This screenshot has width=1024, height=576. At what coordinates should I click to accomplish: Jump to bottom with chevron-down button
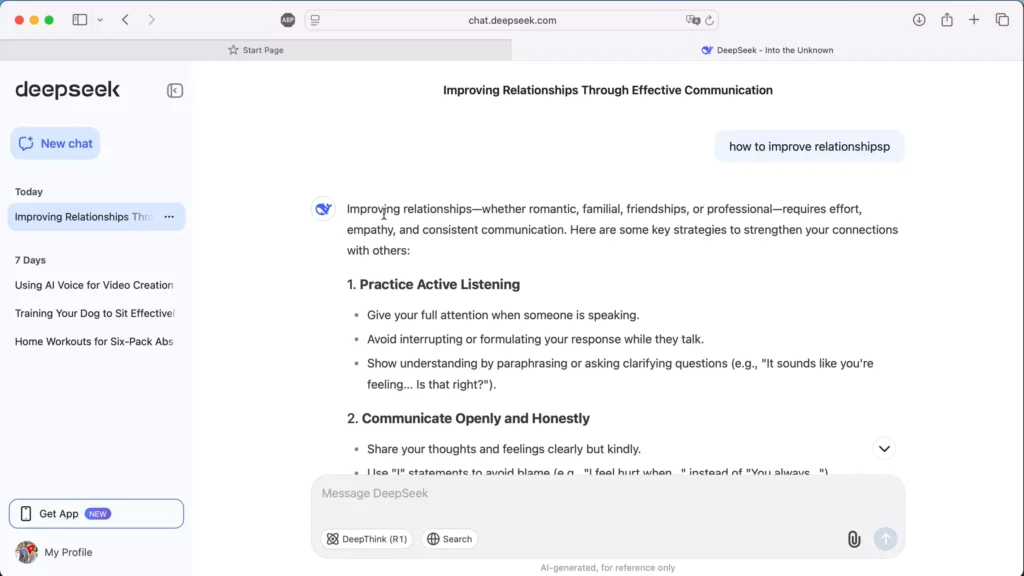click(x=884, y=449)
